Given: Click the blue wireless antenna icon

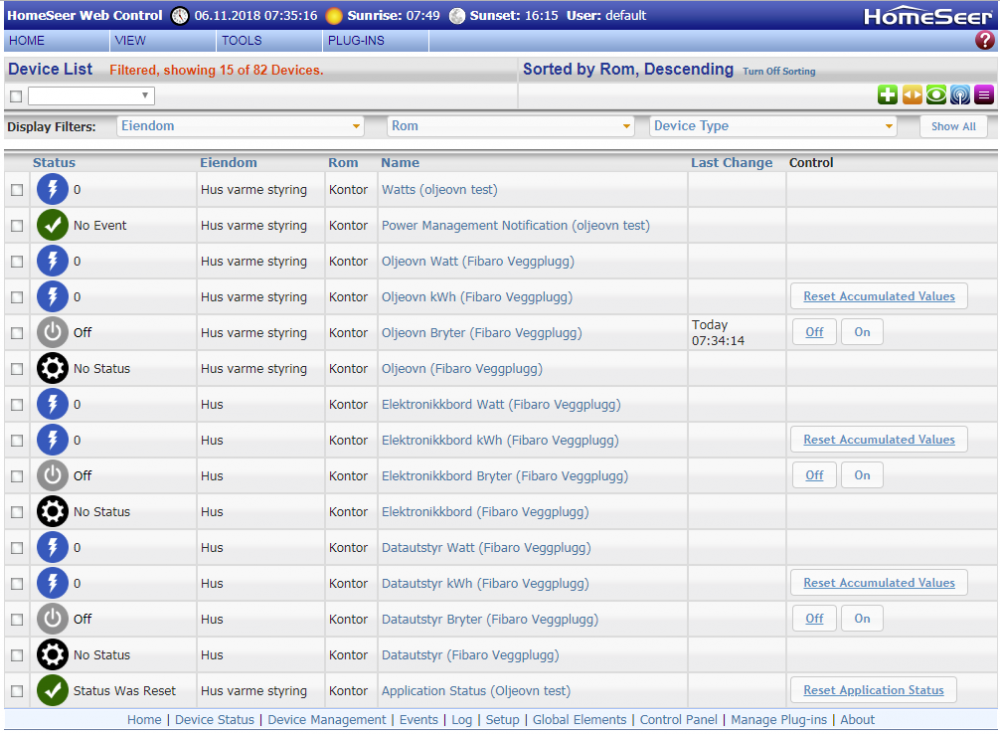Looking at the screenshot, I should tap(960, 95).
